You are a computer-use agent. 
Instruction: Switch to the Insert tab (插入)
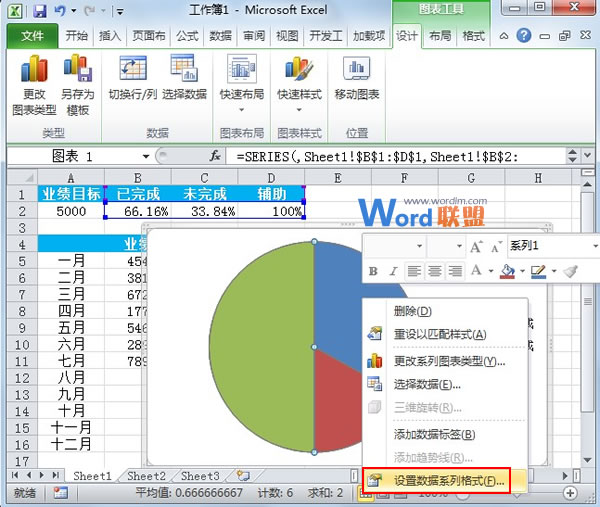click(110, 36)
